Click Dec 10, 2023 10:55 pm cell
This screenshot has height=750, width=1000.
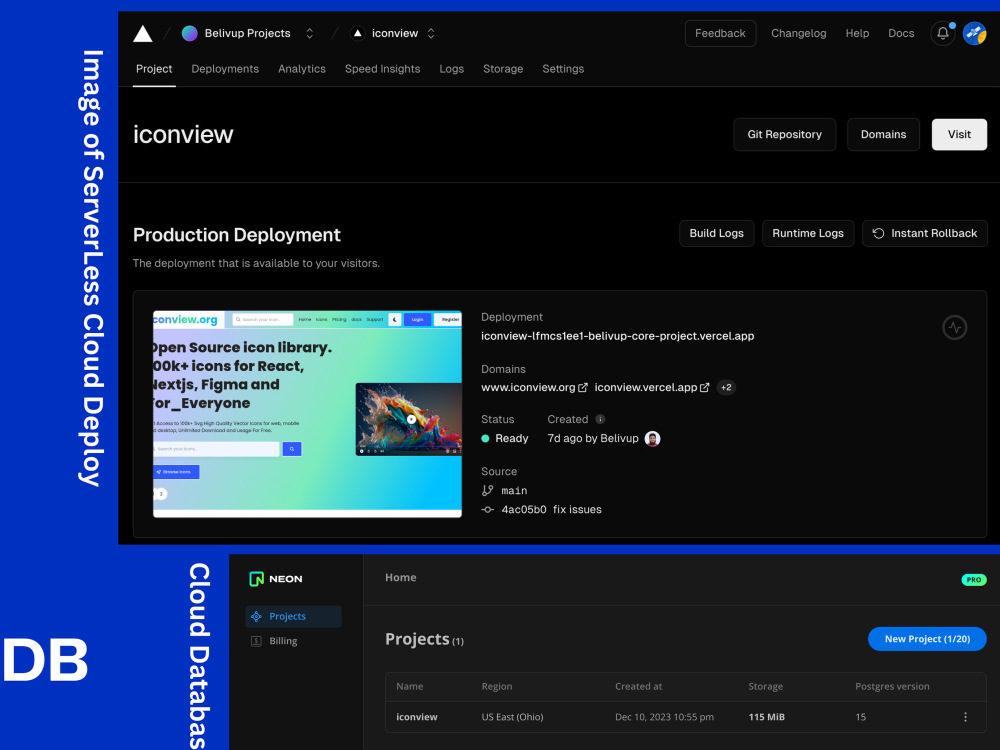coord(664,717)
